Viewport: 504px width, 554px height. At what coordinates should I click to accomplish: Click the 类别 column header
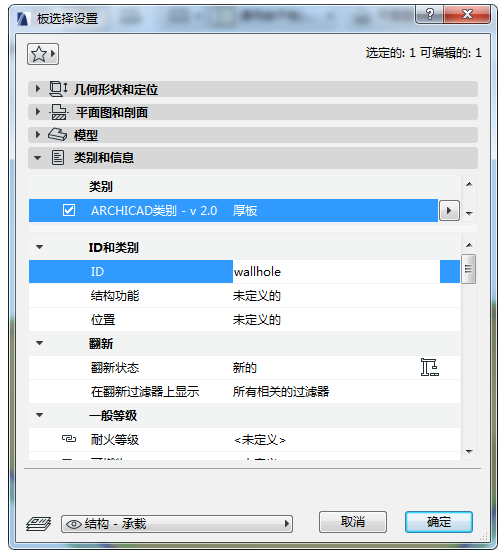click(x=101, y=187)
